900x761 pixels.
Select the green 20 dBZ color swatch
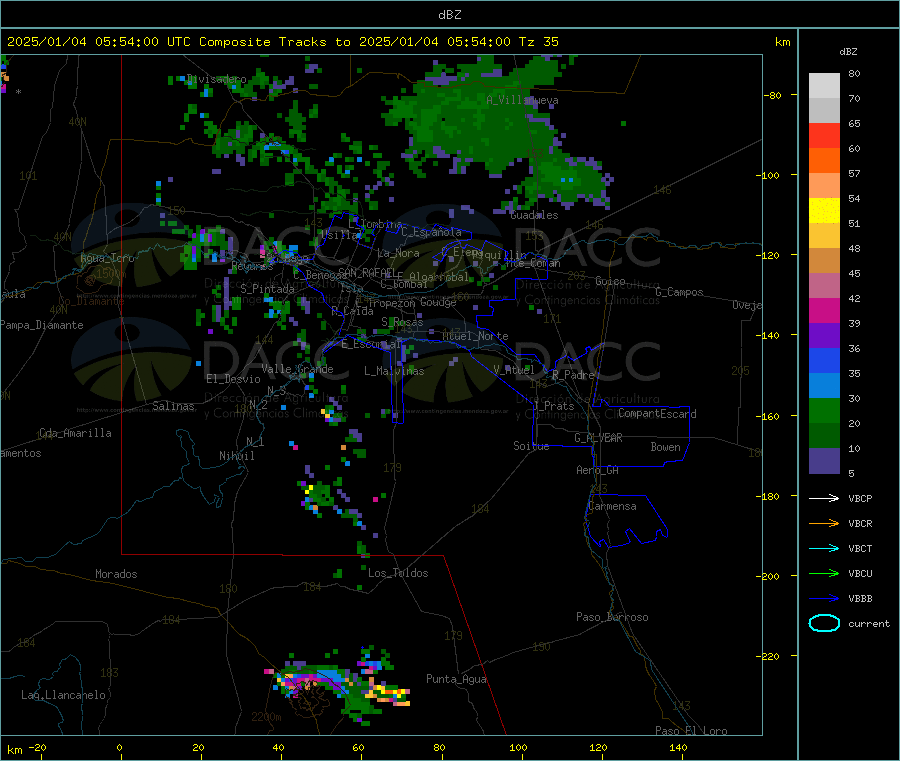tap(824, 410)
